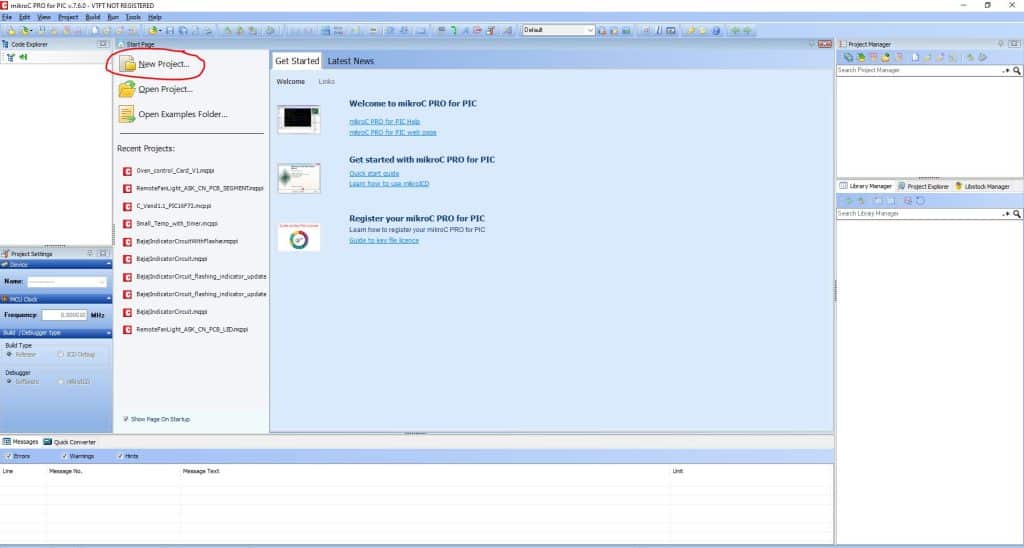This screenshot has width=1024, height=548.
Task: Click the green arrow icon in Code Explorer
Action: (24, 57)
